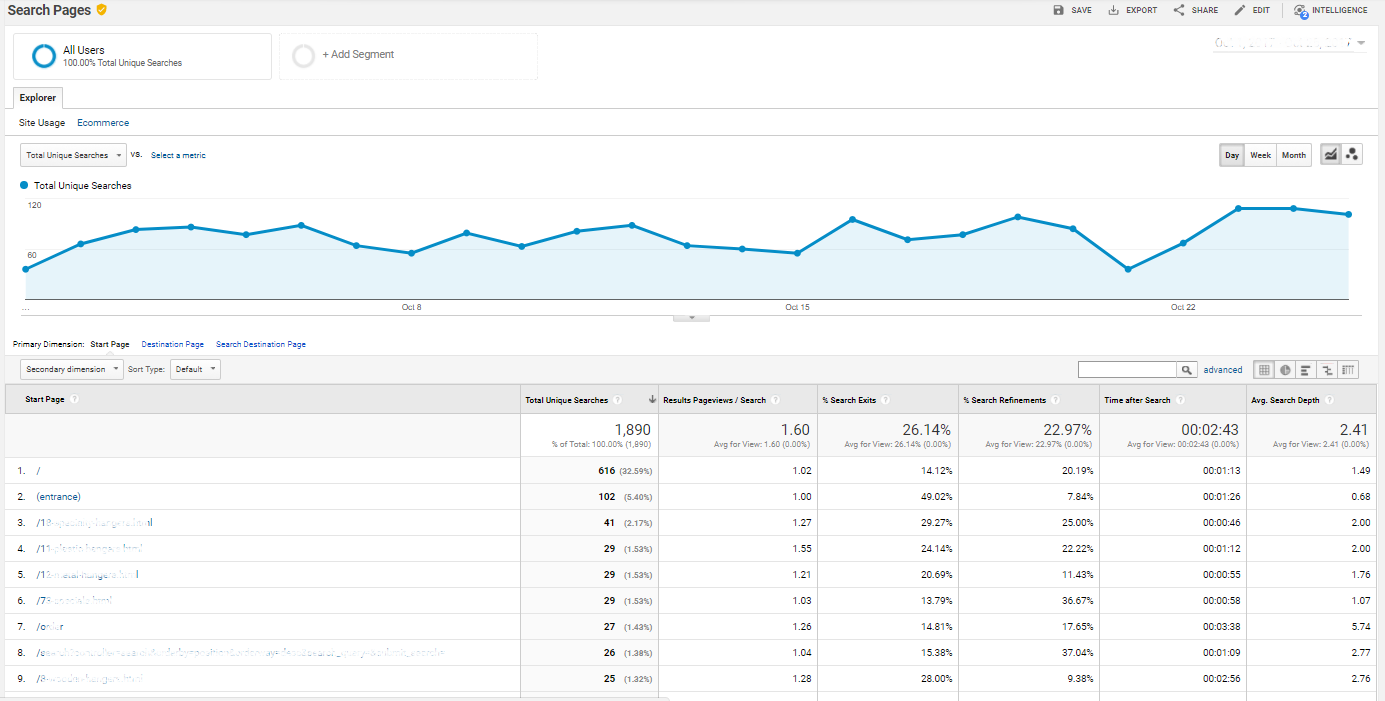
Task: Open the Intelligence panel
Action: (x=1330, y=10)
